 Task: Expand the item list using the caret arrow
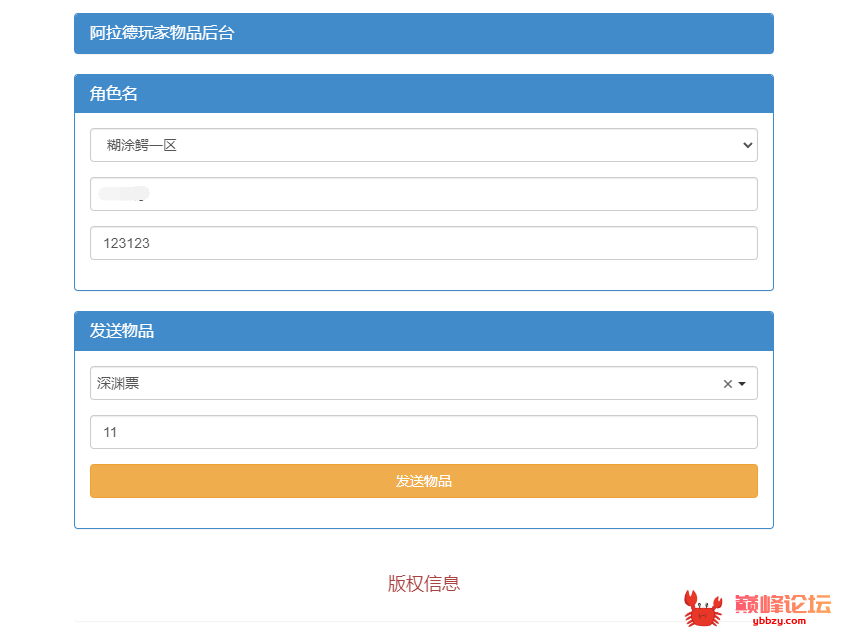[742, 384]
